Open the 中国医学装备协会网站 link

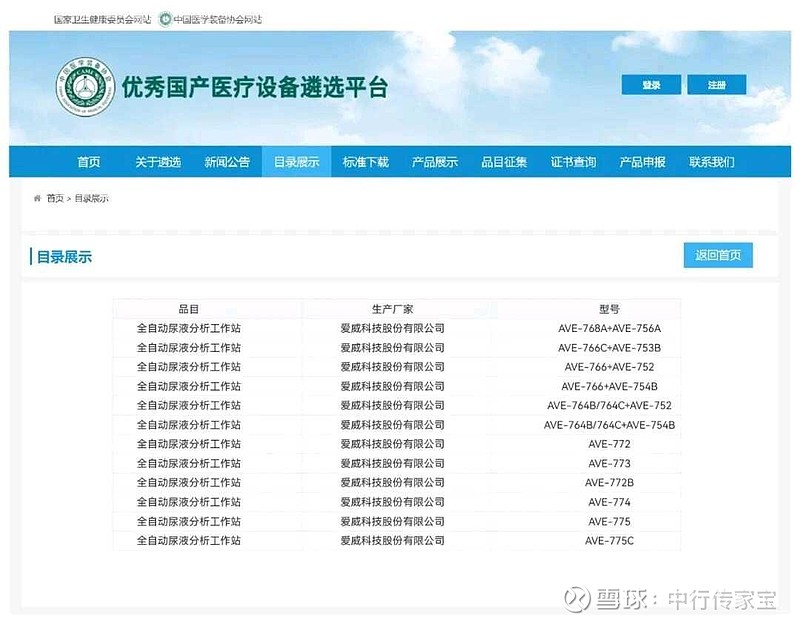212,17
